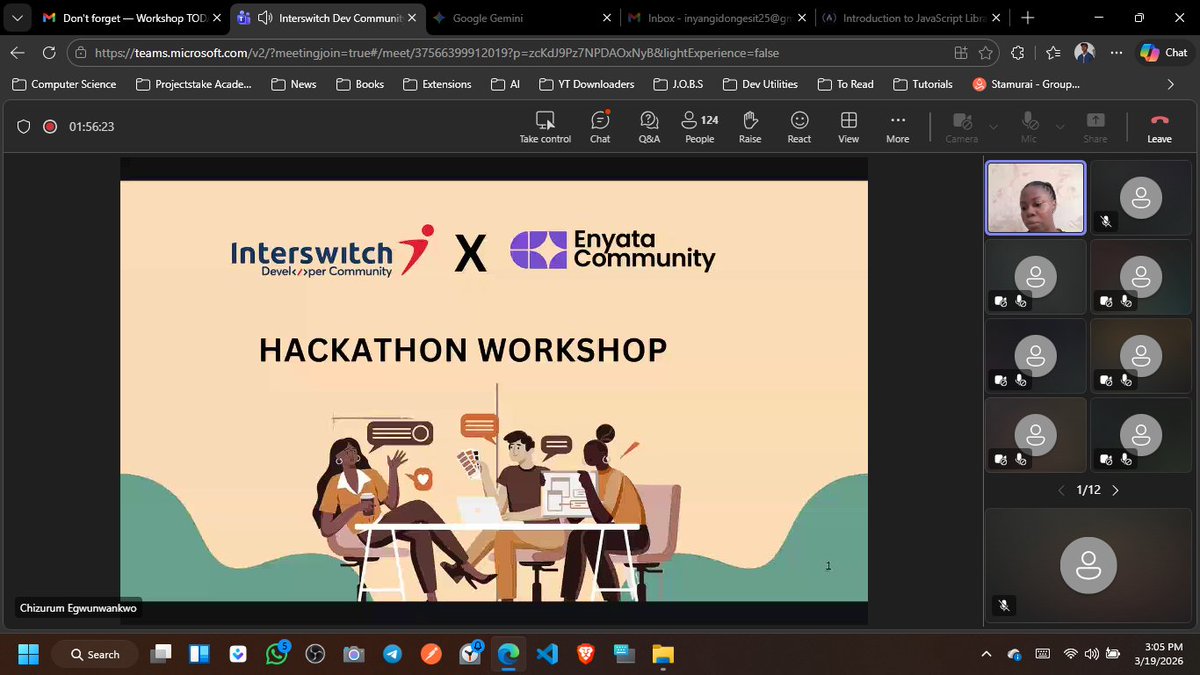The image size is (1200, 675).
Task: Open WhatsApp from the taskbar
Action: [276, 654]
